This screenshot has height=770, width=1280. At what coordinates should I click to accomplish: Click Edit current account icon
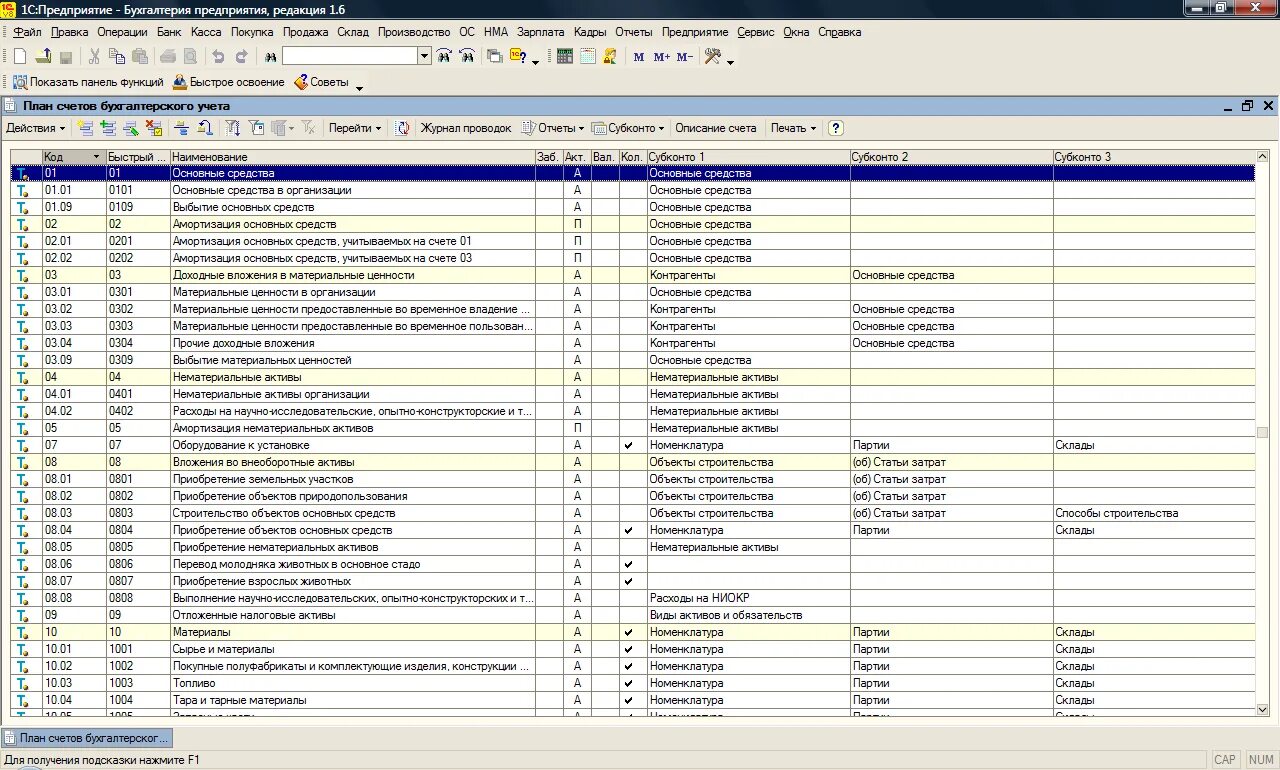tap(131, 128)
